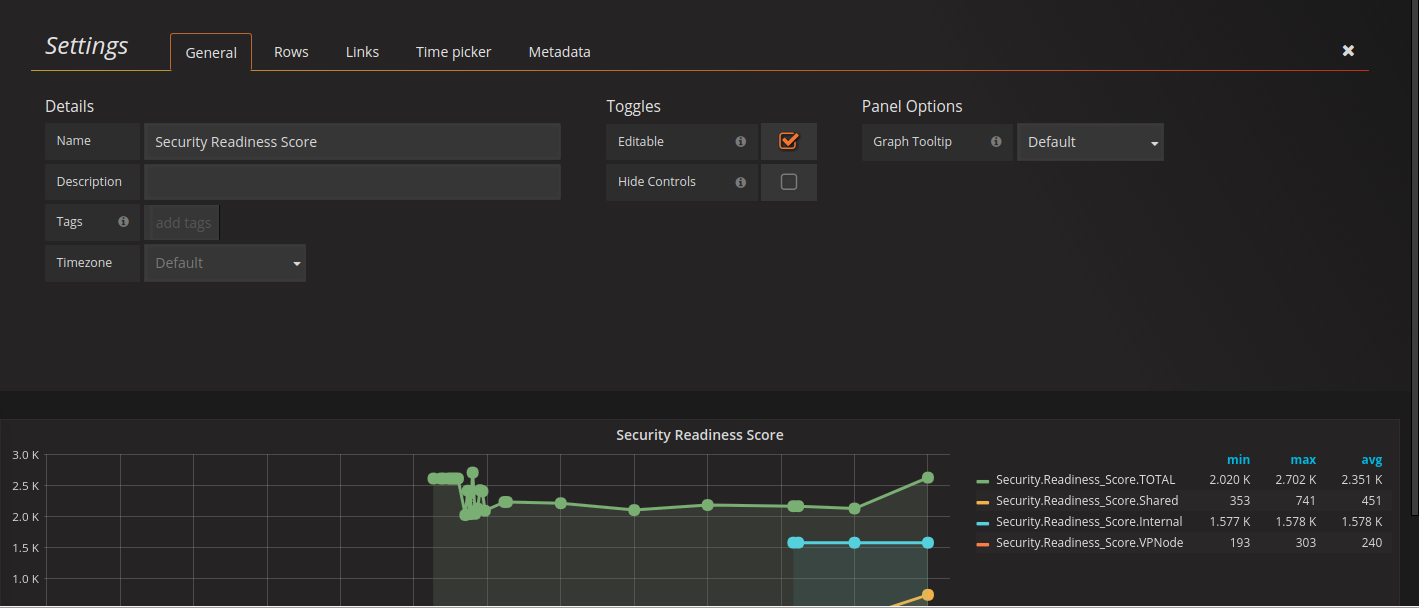Enable the Hide Controls checkbox
This screenshot has width=1419, height=608.
click(788, 182)
